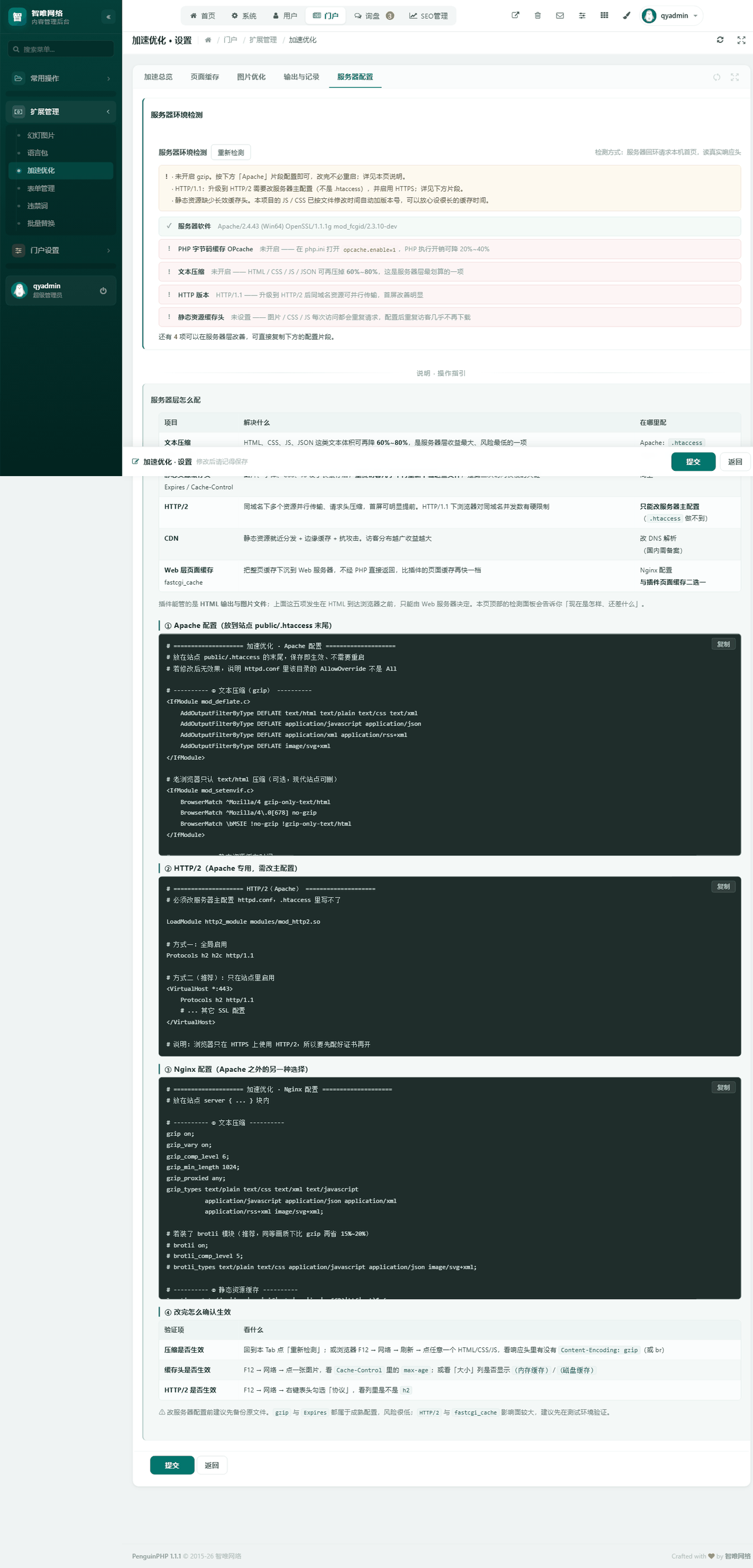Click the paintbrush theme icon
Viewport: 753px width, 1568px height.
(x=627, y=16)
